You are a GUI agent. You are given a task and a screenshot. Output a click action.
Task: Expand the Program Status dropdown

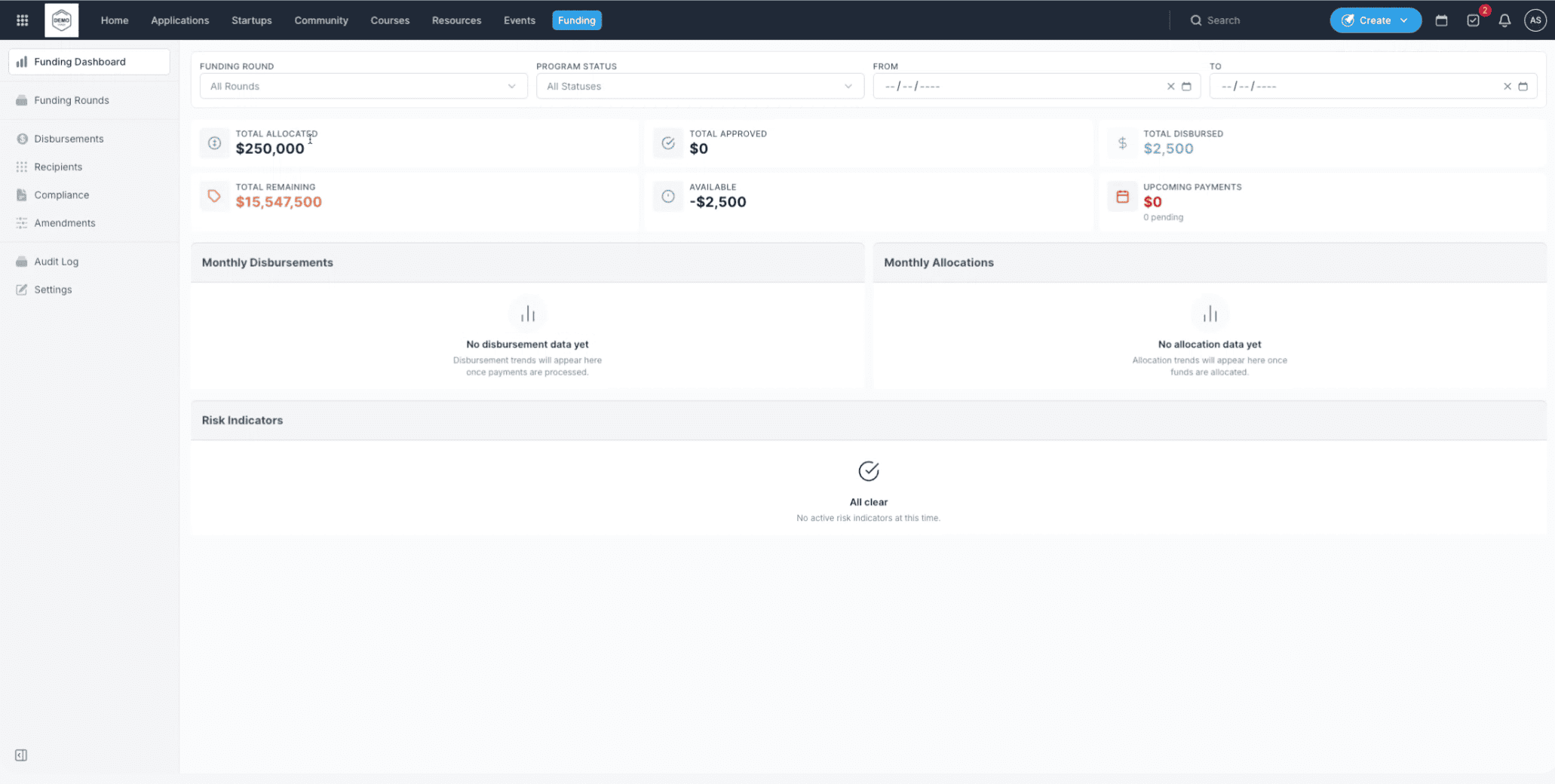pos(699,87)
